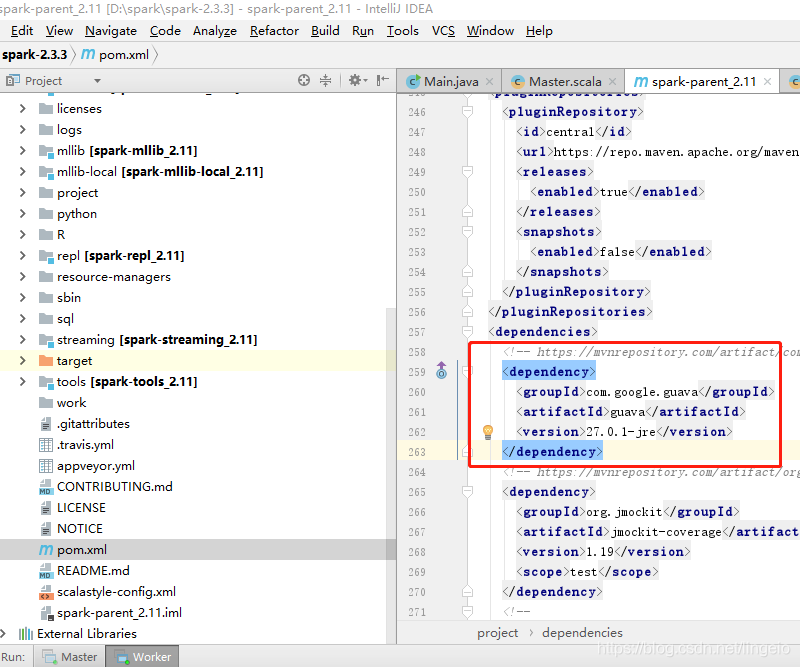Close the Master.scala tab
This screenshot has height=667, width=800.
pos(612,82)
